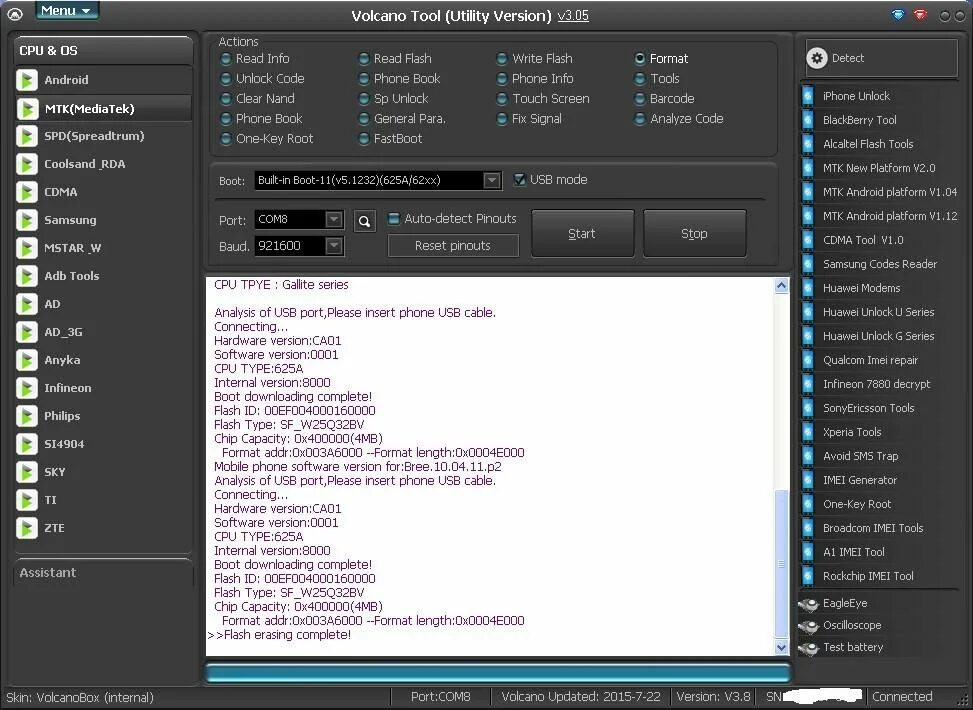This screenshot has height=710, width=973.
Task: Click the Detect gear icon
Action: click(x=817, y=58)
